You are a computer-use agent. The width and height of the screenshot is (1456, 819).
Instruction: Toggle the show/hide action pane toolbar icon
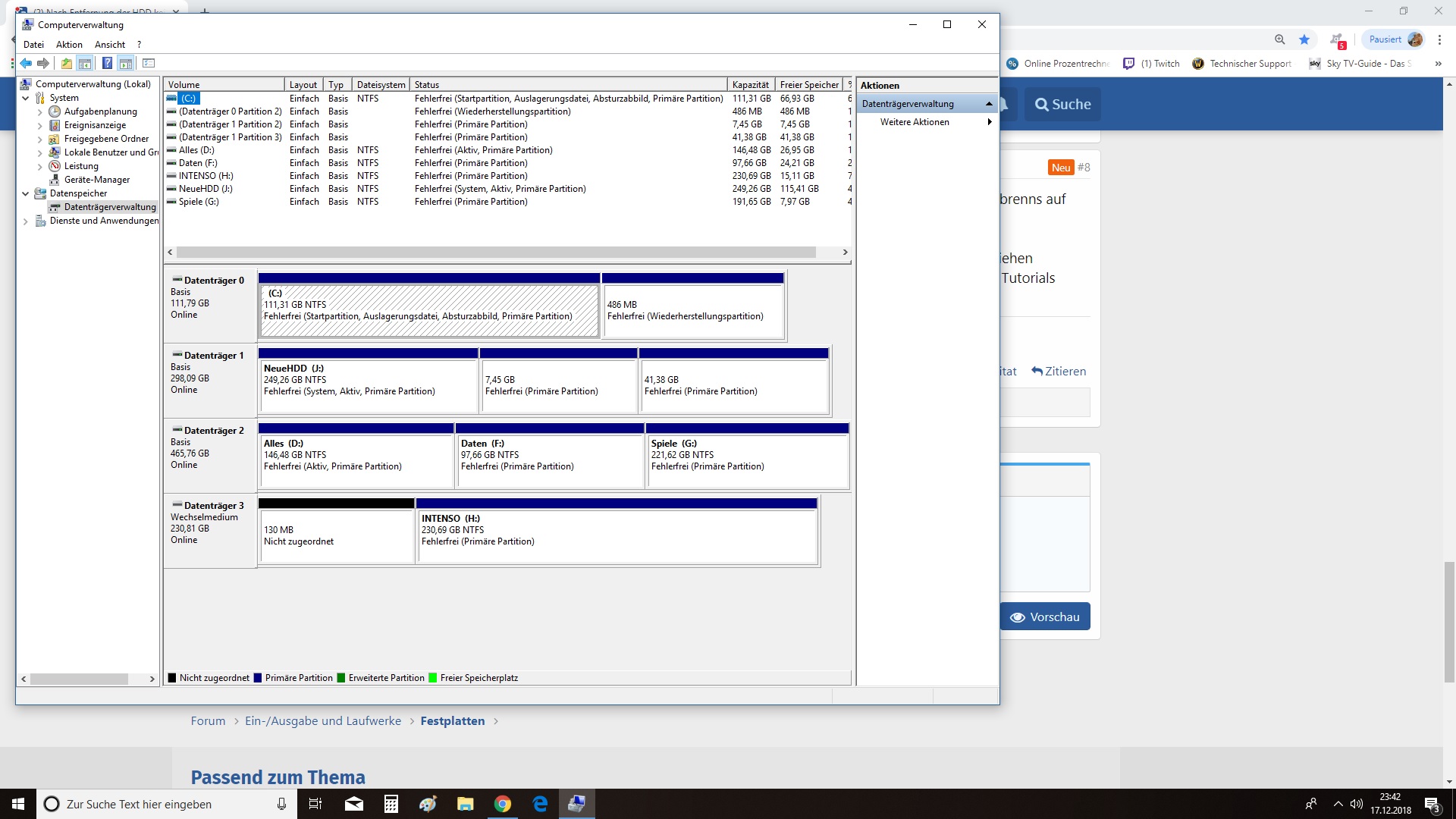click(126, 64)
